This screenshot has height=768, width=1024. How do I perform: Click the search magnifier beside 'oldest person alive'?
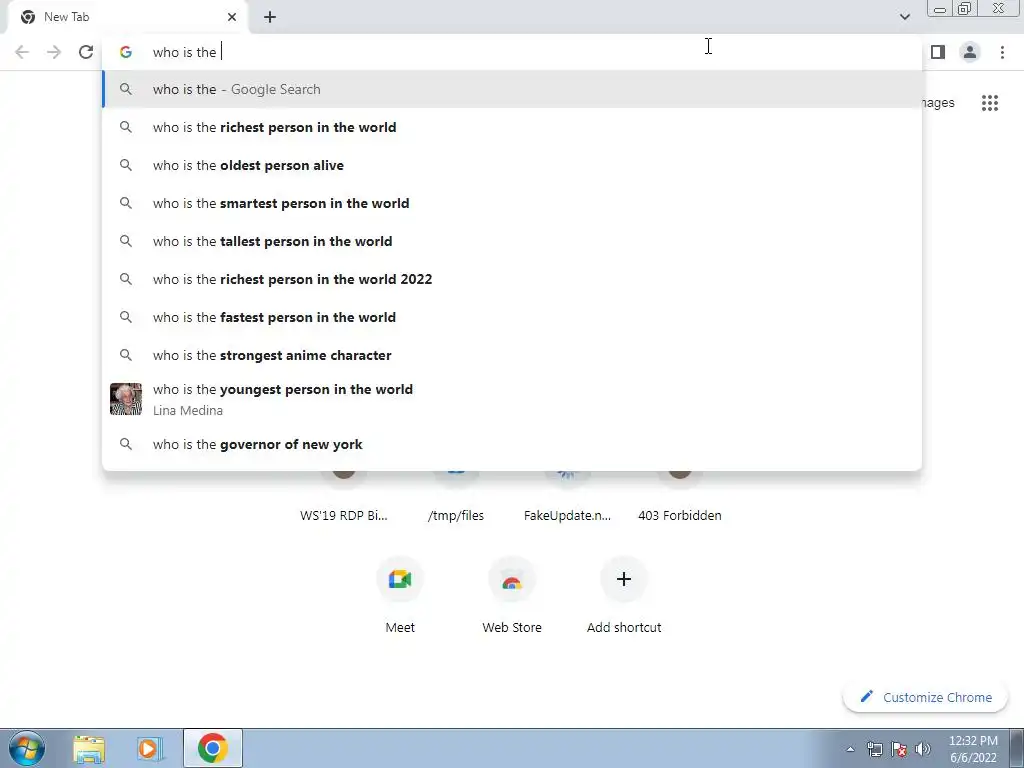click(x=125, y=165)
